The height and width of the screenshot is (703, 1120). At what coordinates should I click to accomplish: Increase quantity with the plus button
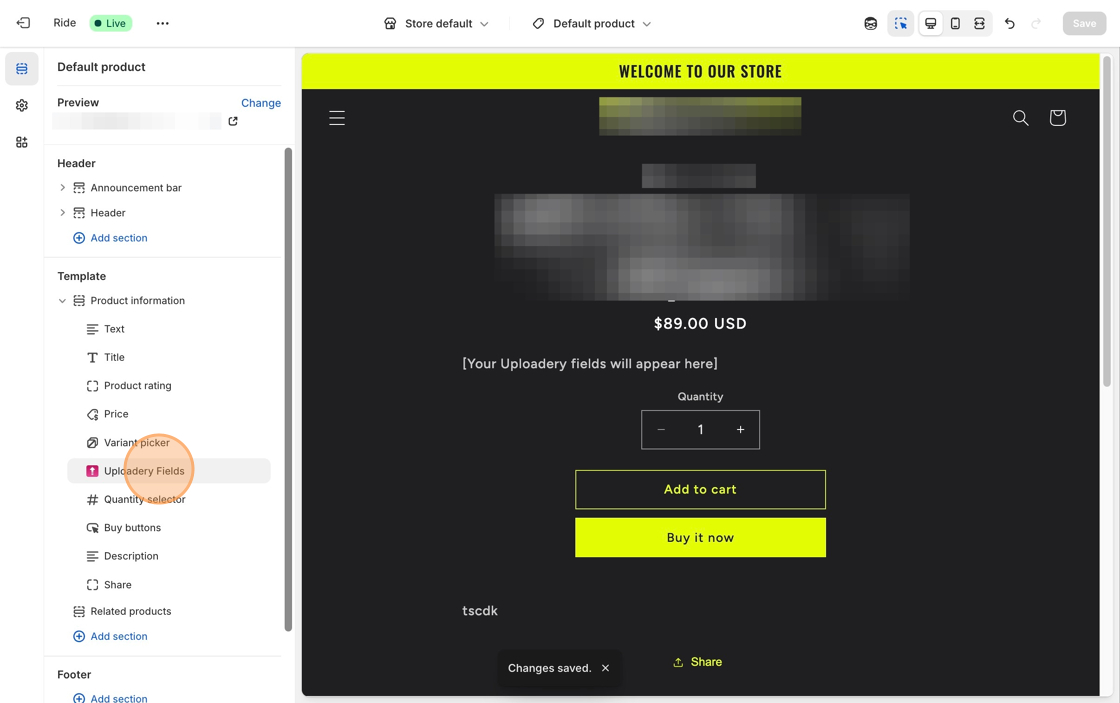tap(741, 429)
